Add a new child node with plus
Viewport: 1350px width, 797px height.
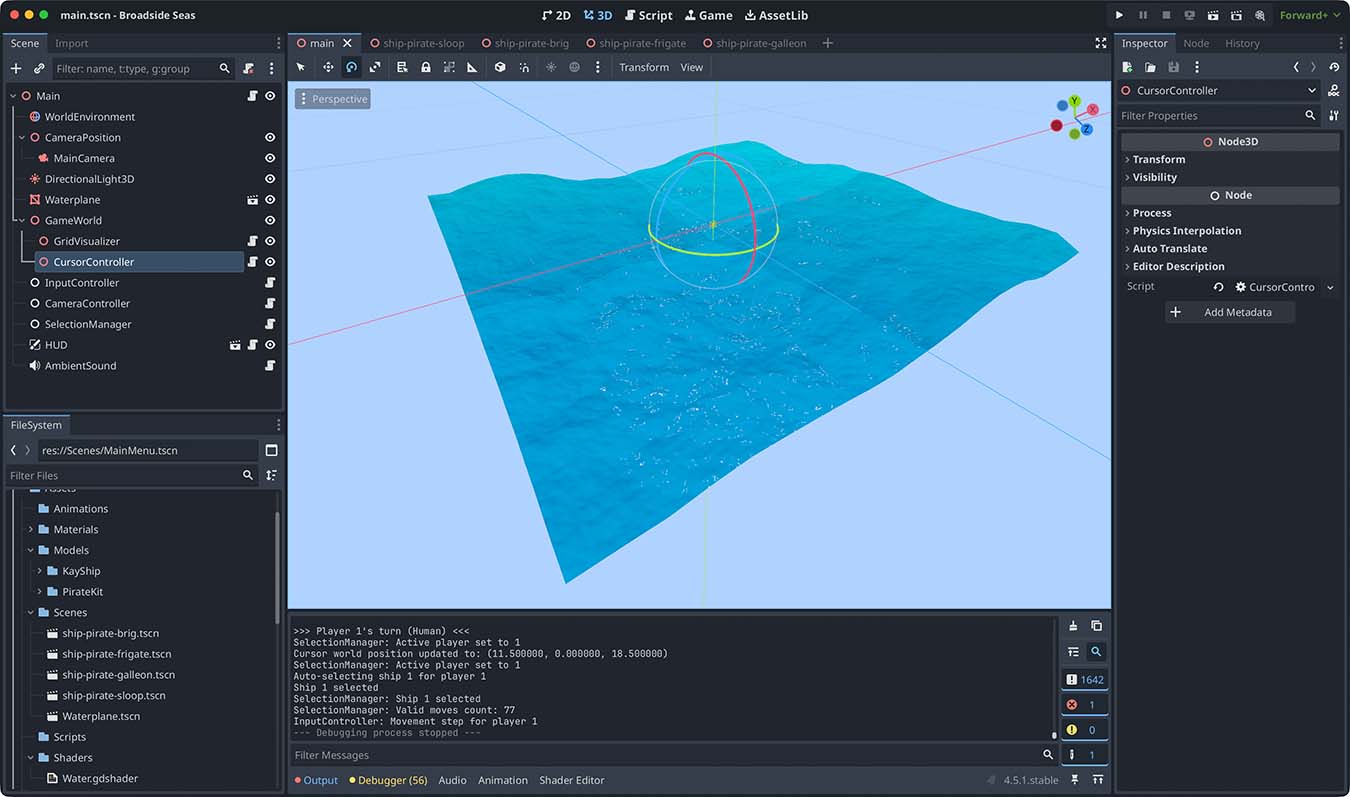(16, 69)
